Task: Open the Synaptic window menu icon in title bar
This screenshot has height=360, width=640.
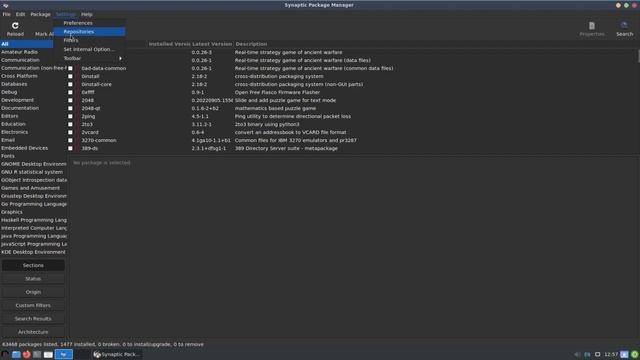Action: tap(5, 5)
